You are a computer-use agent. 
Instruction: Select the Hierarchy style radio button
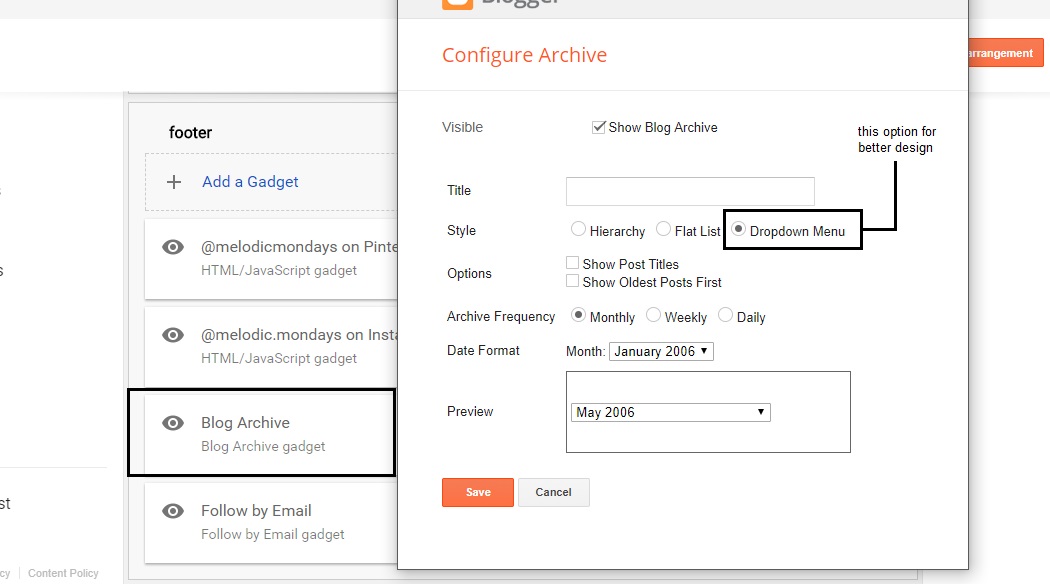pos(578,229)
